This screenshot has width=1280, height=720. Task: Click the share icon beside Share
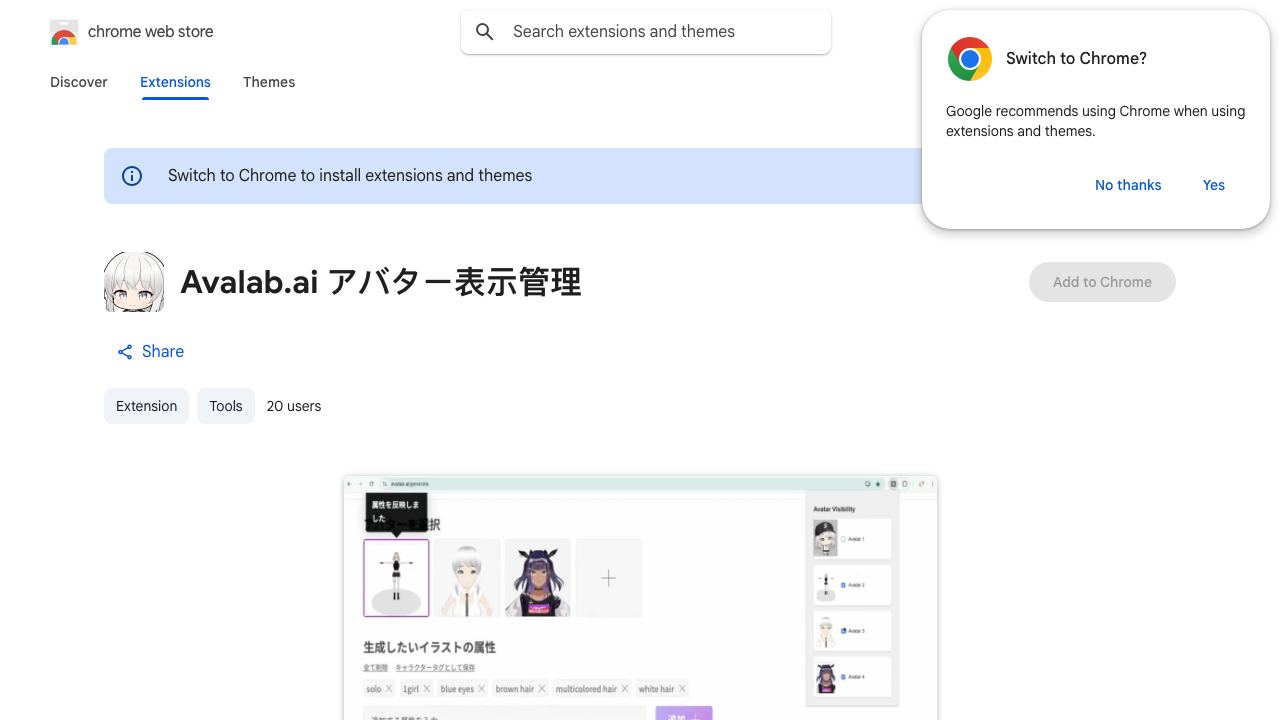pos(125,352)
